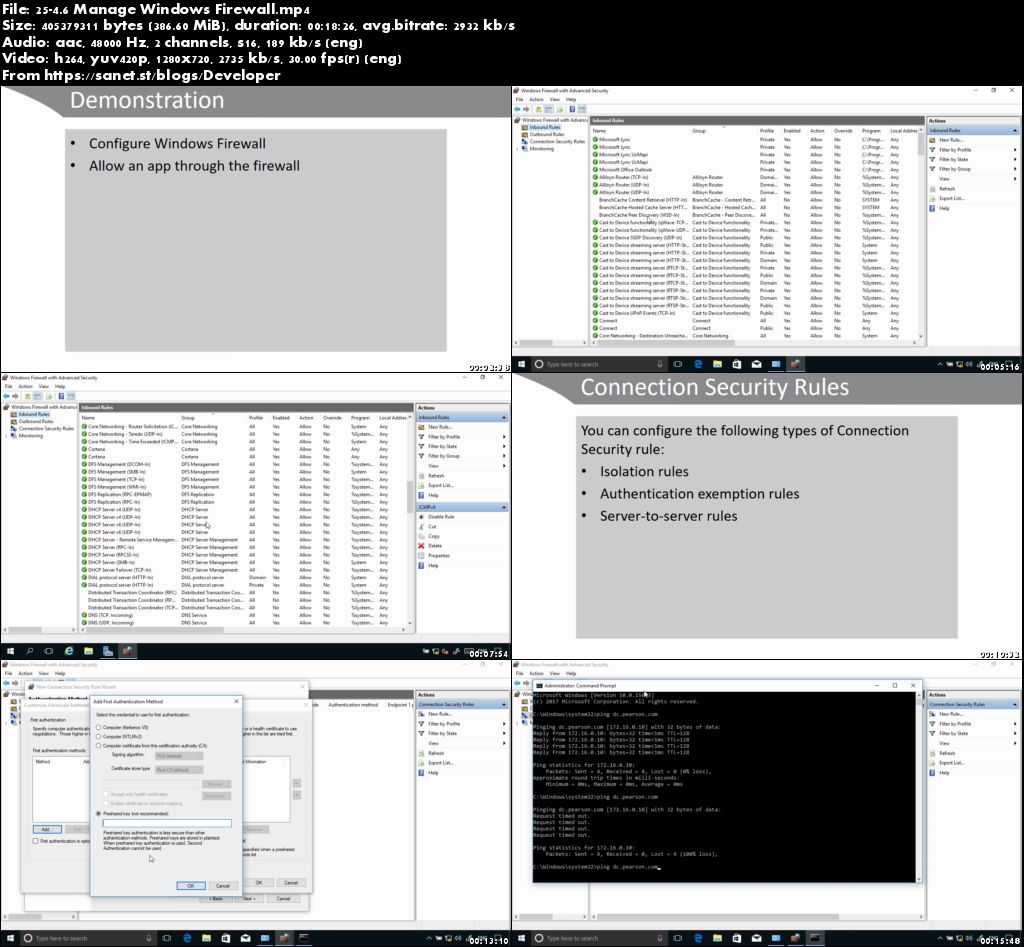Open File menu in 00:05:16 frame
Viewport: 1024px width, 947px height.
pyautogui.click(x=519, y=99)
